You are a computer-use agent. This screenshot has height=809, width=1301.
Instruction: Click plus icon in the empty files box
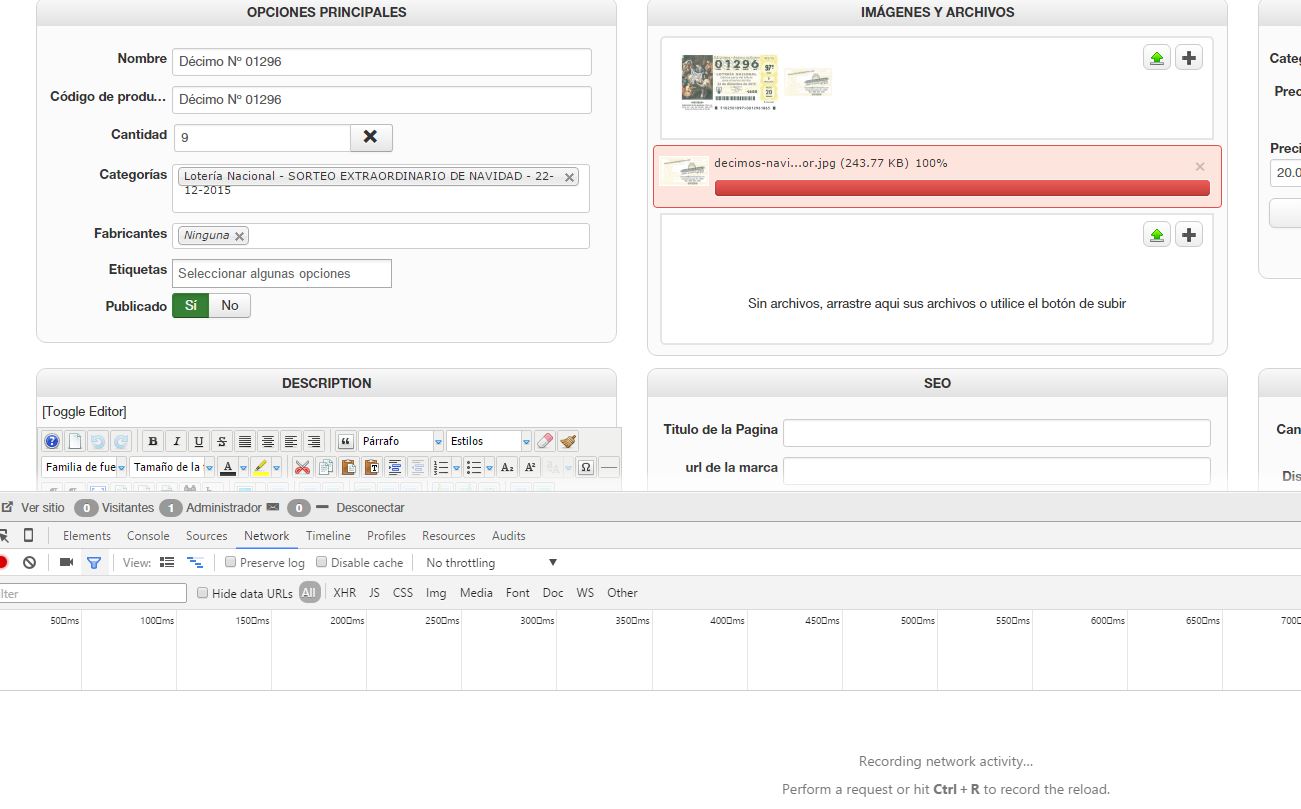coord(1189,235)
